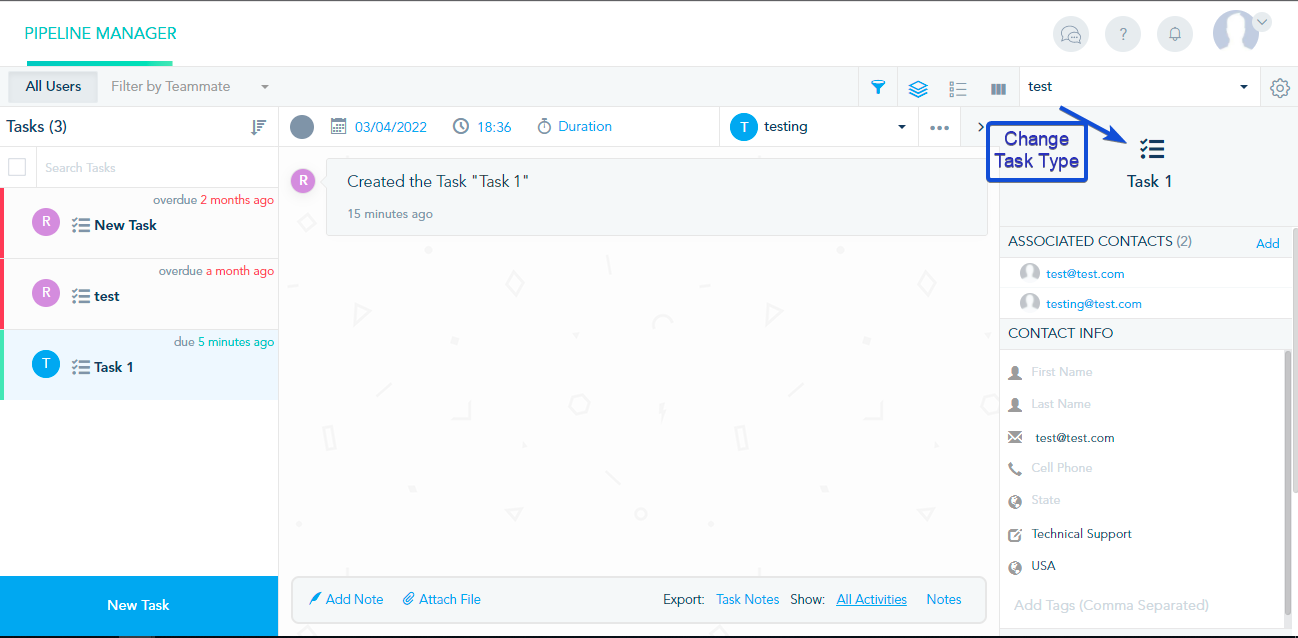Focus the Search Tasks field

155,167
